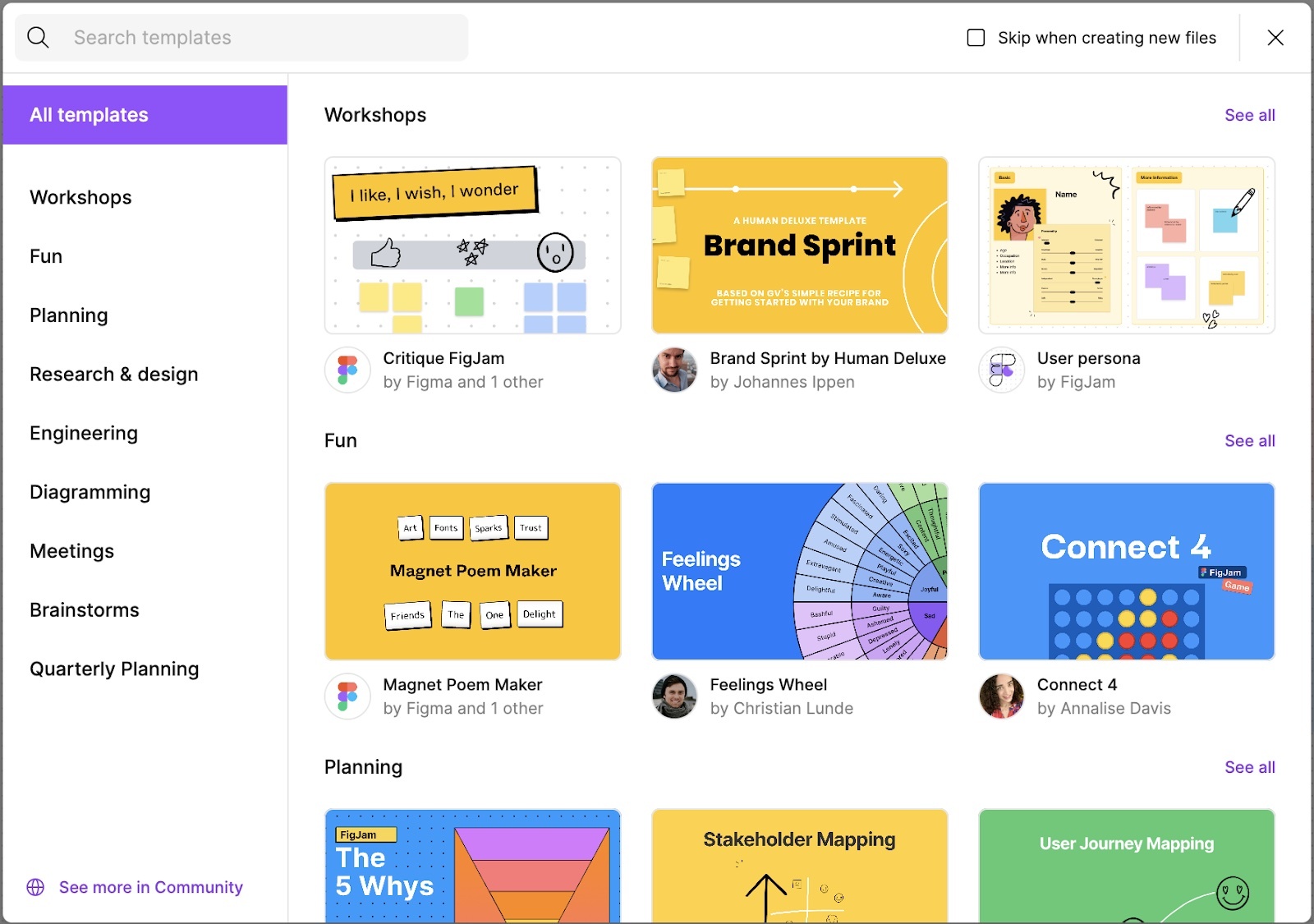
Task: Click Johannes Ippen's avatar
Action: pos(674,370)
